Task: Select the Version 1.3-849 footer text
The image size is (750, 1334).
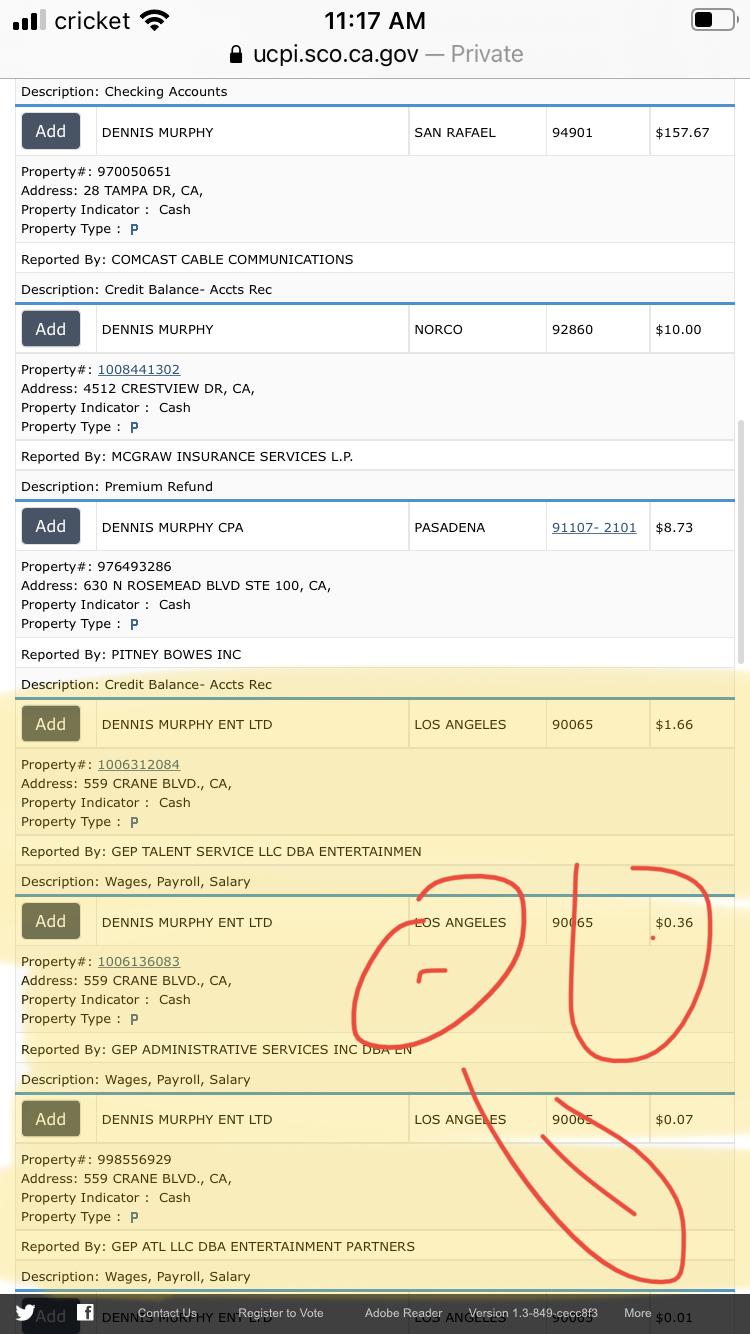Action: pos(533,1313)
